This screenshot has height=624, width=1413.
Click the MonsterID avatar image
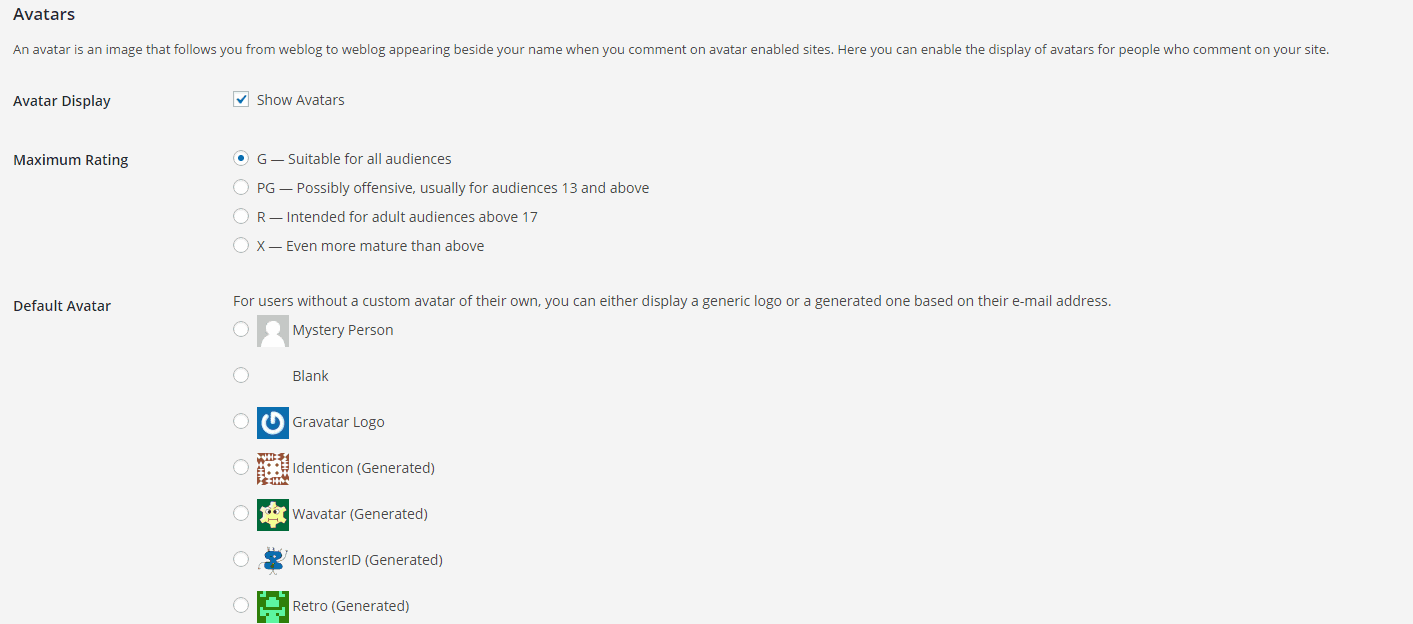272,560
